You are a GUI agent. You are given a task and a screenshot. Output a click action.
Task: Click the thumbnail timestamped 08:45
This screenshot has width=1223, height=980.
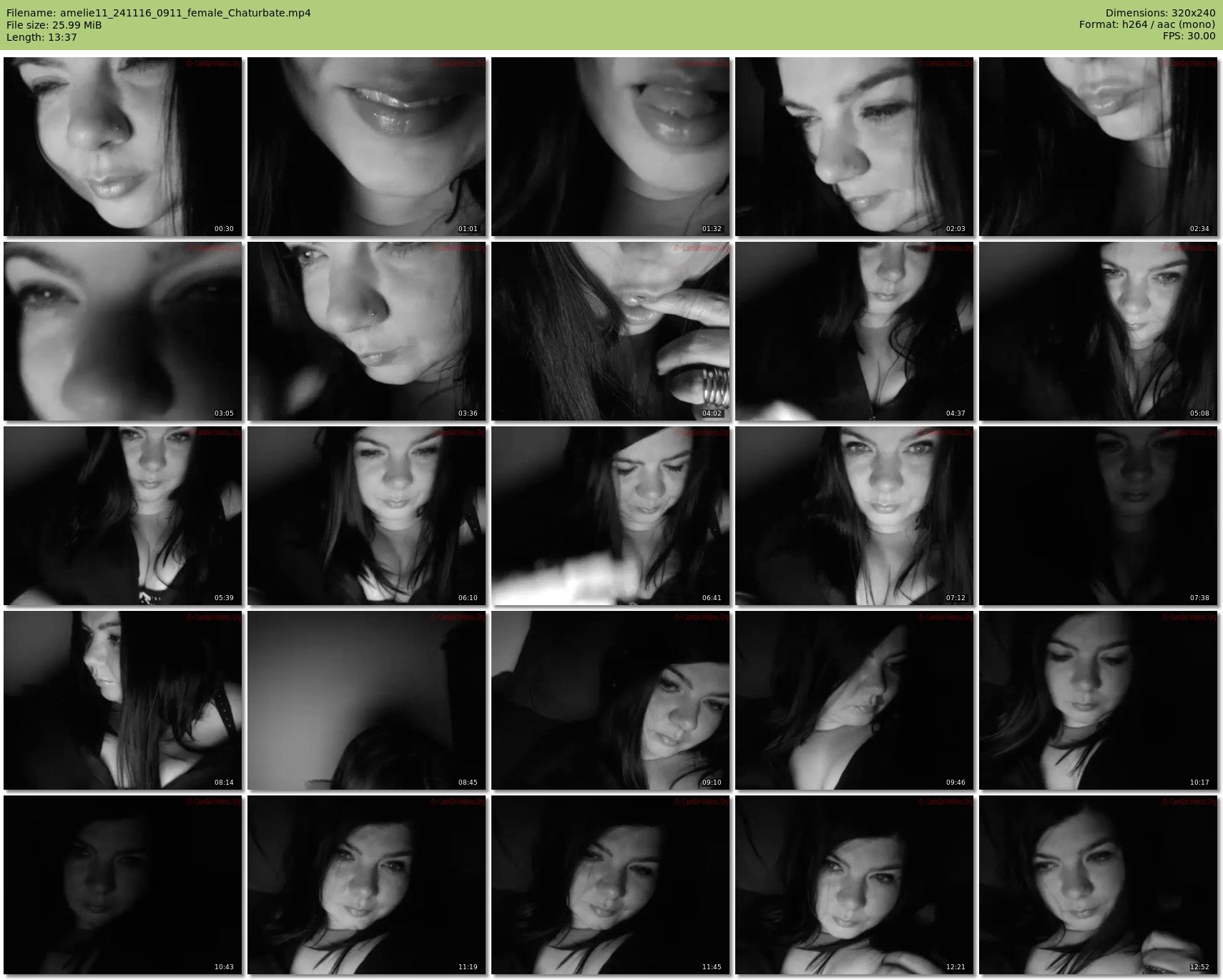click(367, 700)
